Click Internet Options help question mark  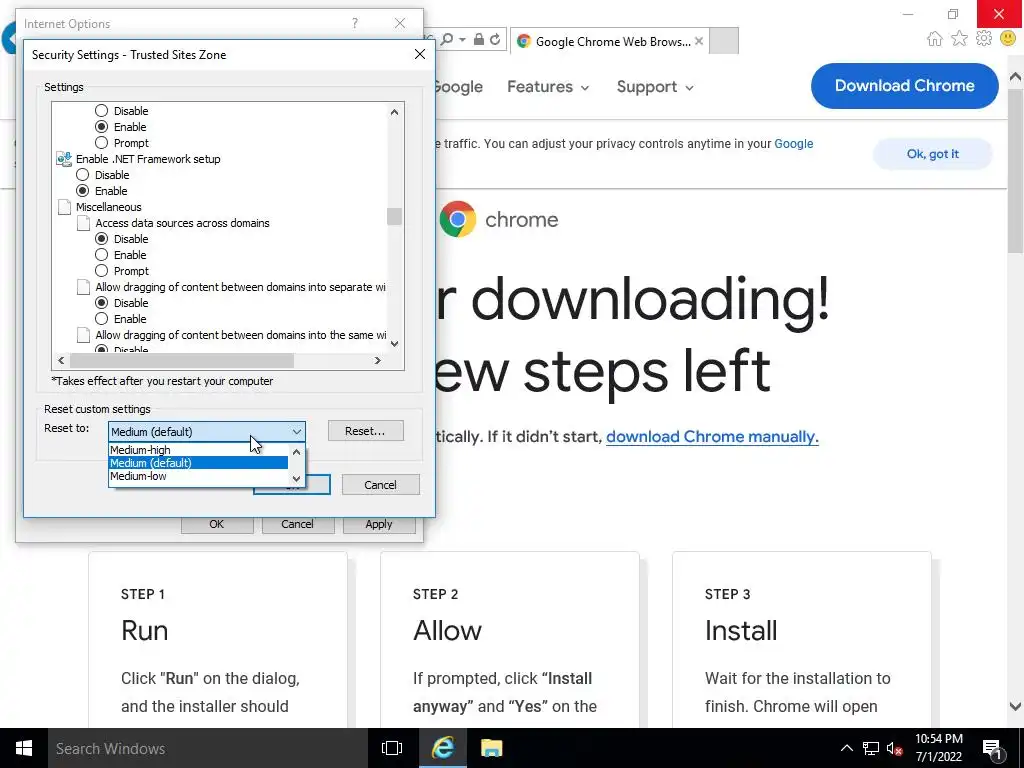pos(355,24)
